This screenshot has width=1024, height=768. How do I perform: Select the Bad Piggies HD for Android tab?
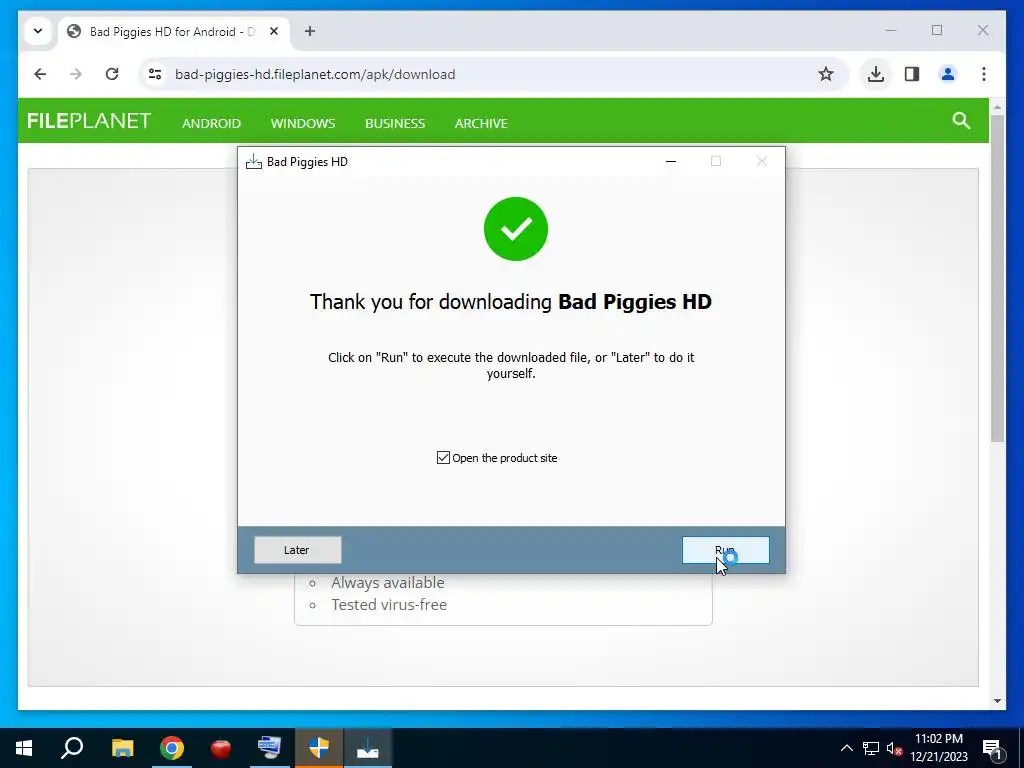tap(174, 31)
